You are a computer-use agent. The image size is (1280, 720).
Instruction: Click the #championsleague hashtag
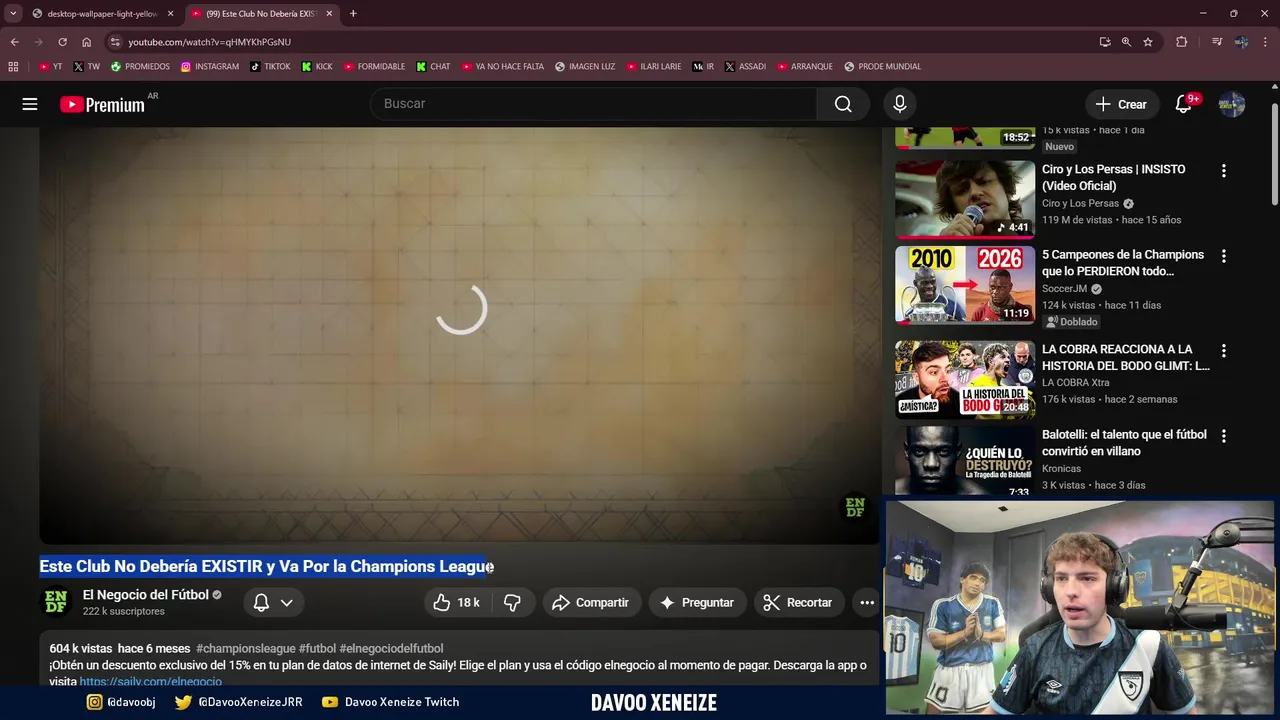(x=246, y=648)
